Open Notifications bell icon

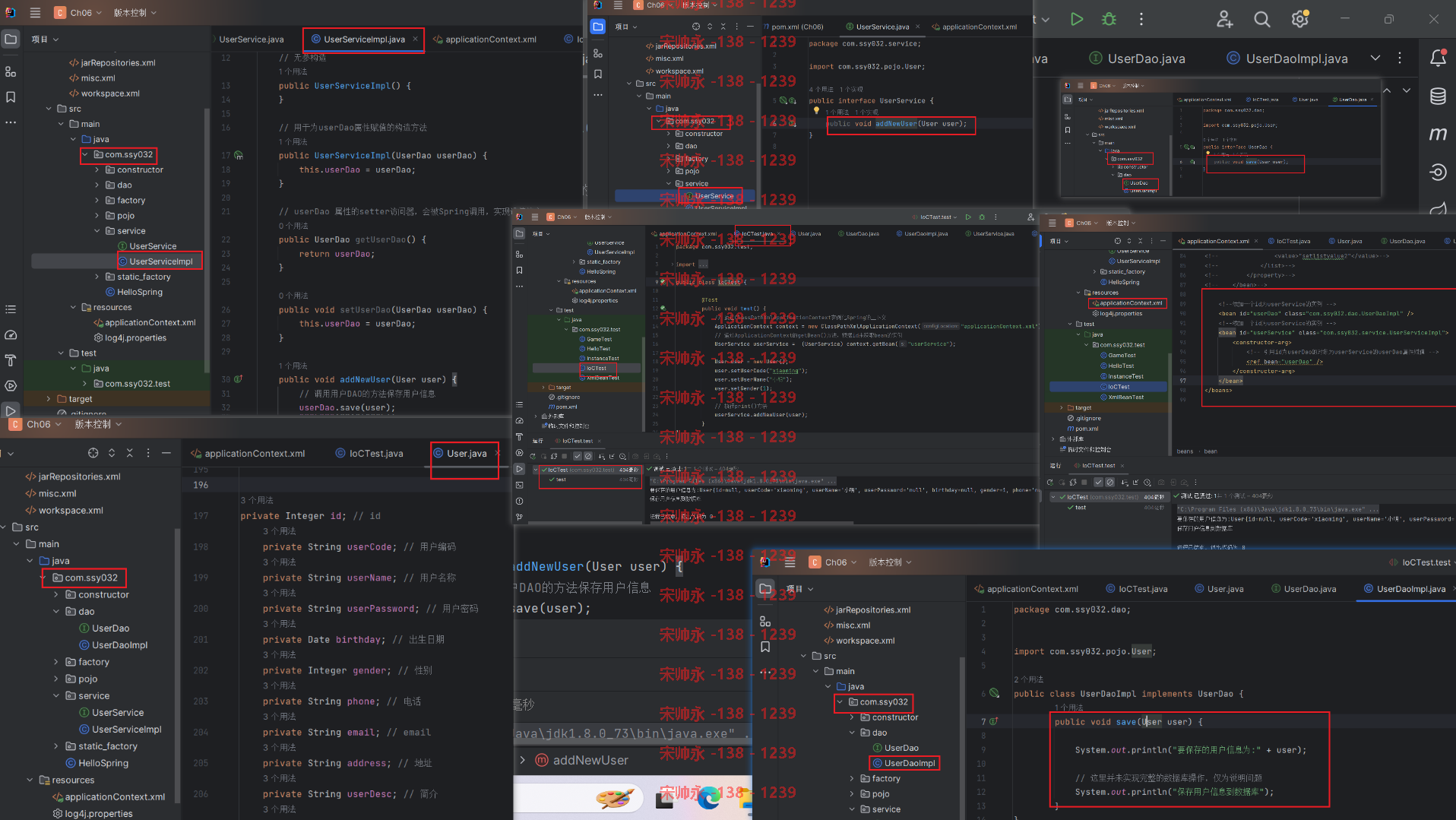point(1438,58)
